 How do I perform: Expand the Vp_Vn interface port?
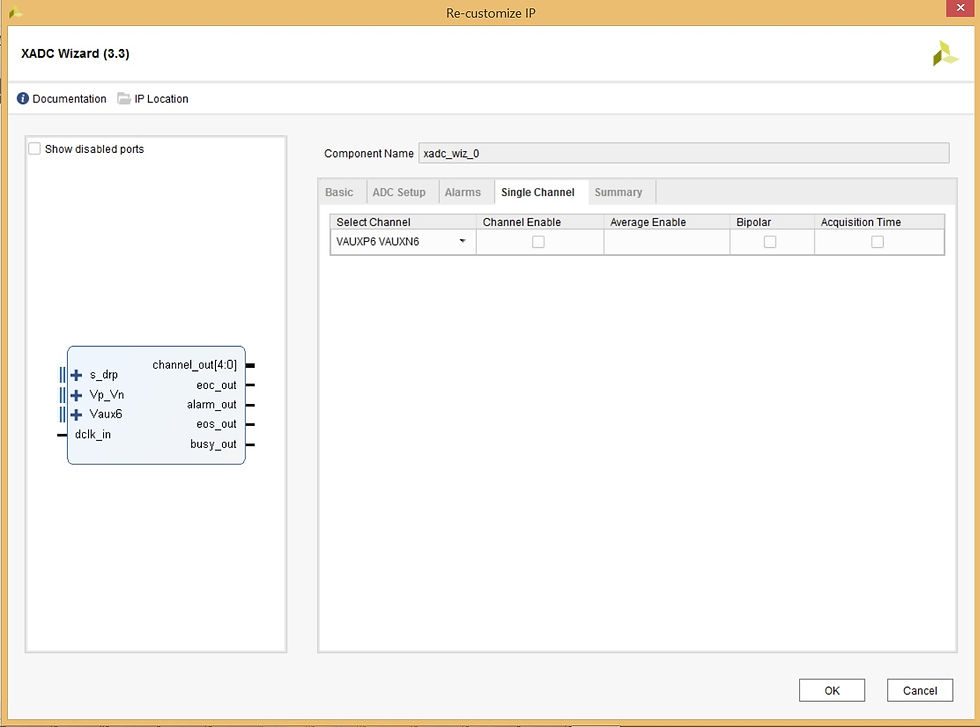click(76, 394)
